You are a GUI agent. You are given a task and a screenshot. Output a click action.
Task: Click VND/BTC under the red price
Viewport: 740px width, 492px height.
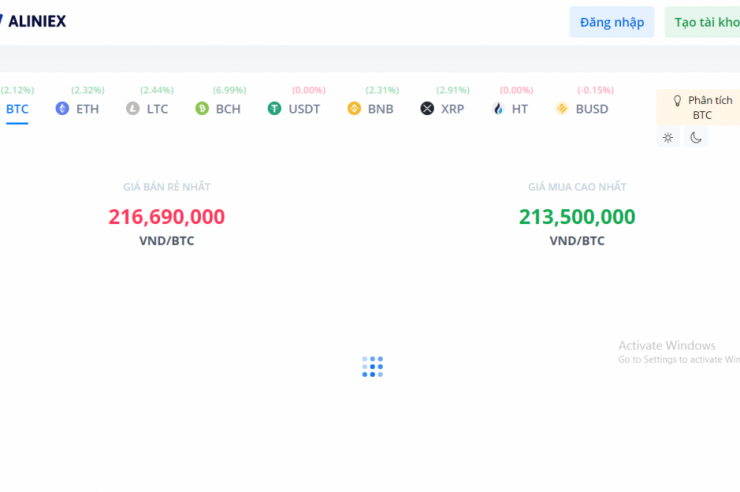coord(167,241)
